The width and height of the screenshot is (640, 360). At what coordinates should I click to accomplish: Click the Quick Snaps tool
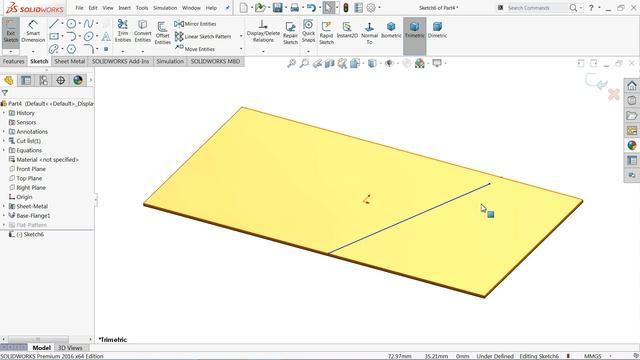coord(308,31)
